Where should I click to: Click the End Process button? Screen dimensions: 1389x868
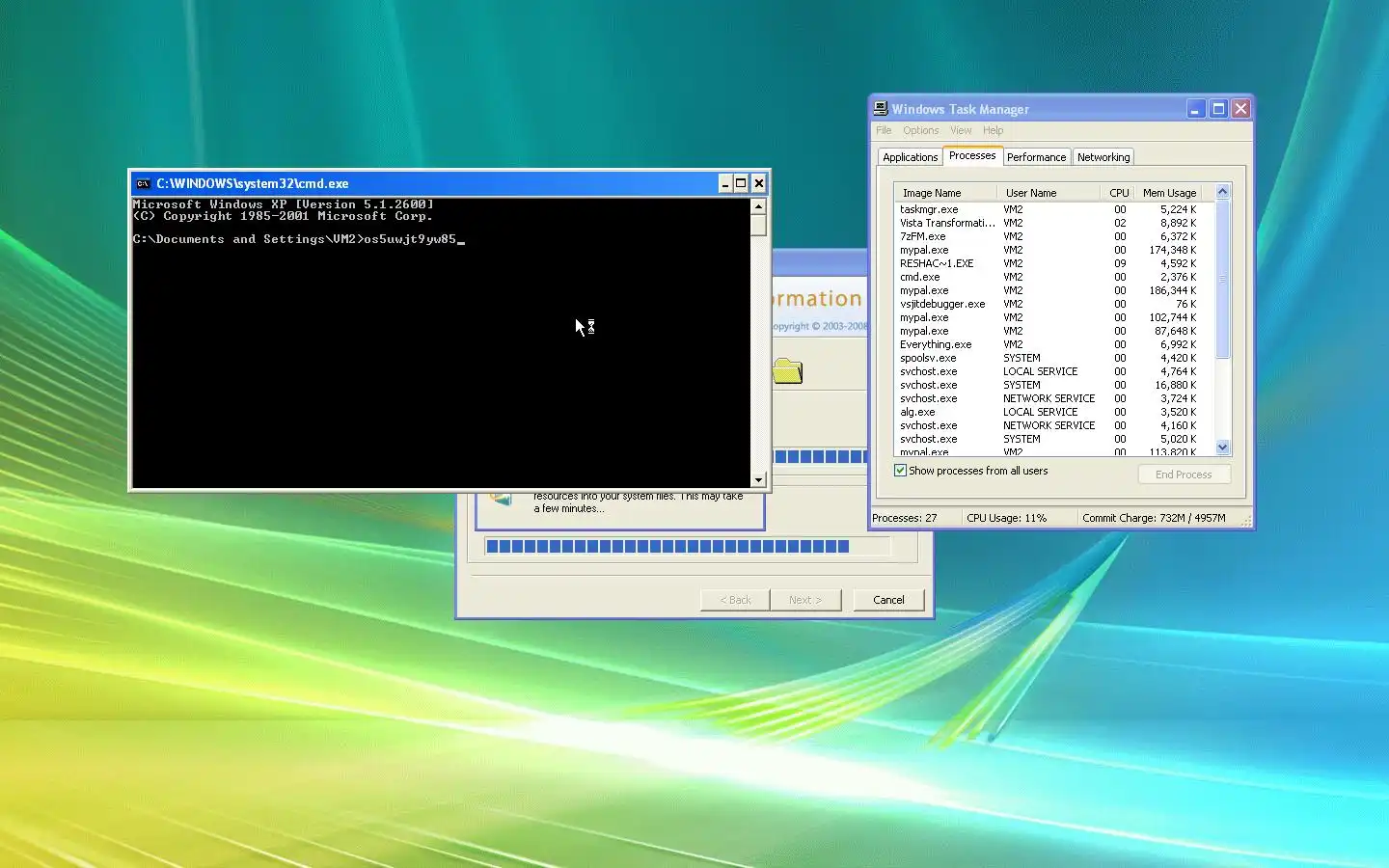1184,475
